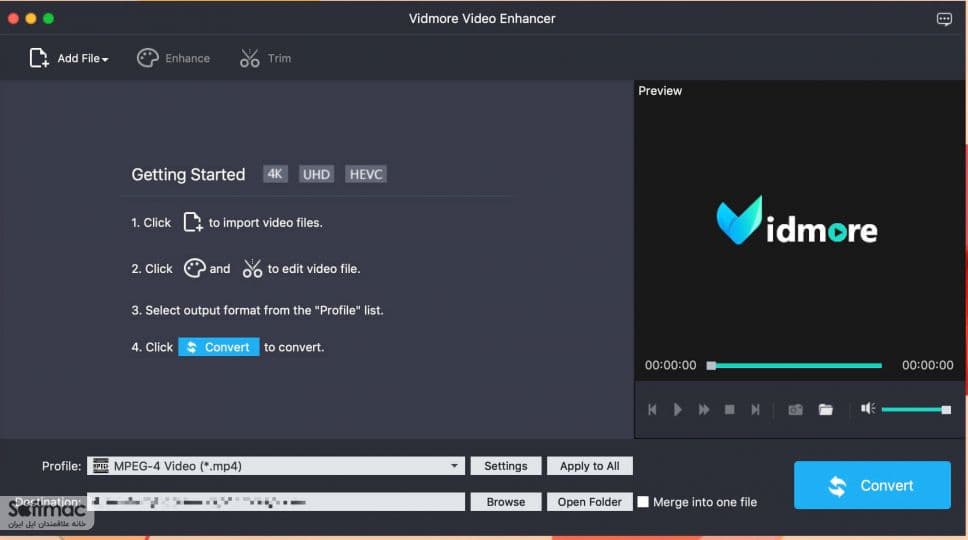968x540 pixels.
Task: Take a snapshot with the camera icon
Action: pos(796,410)
